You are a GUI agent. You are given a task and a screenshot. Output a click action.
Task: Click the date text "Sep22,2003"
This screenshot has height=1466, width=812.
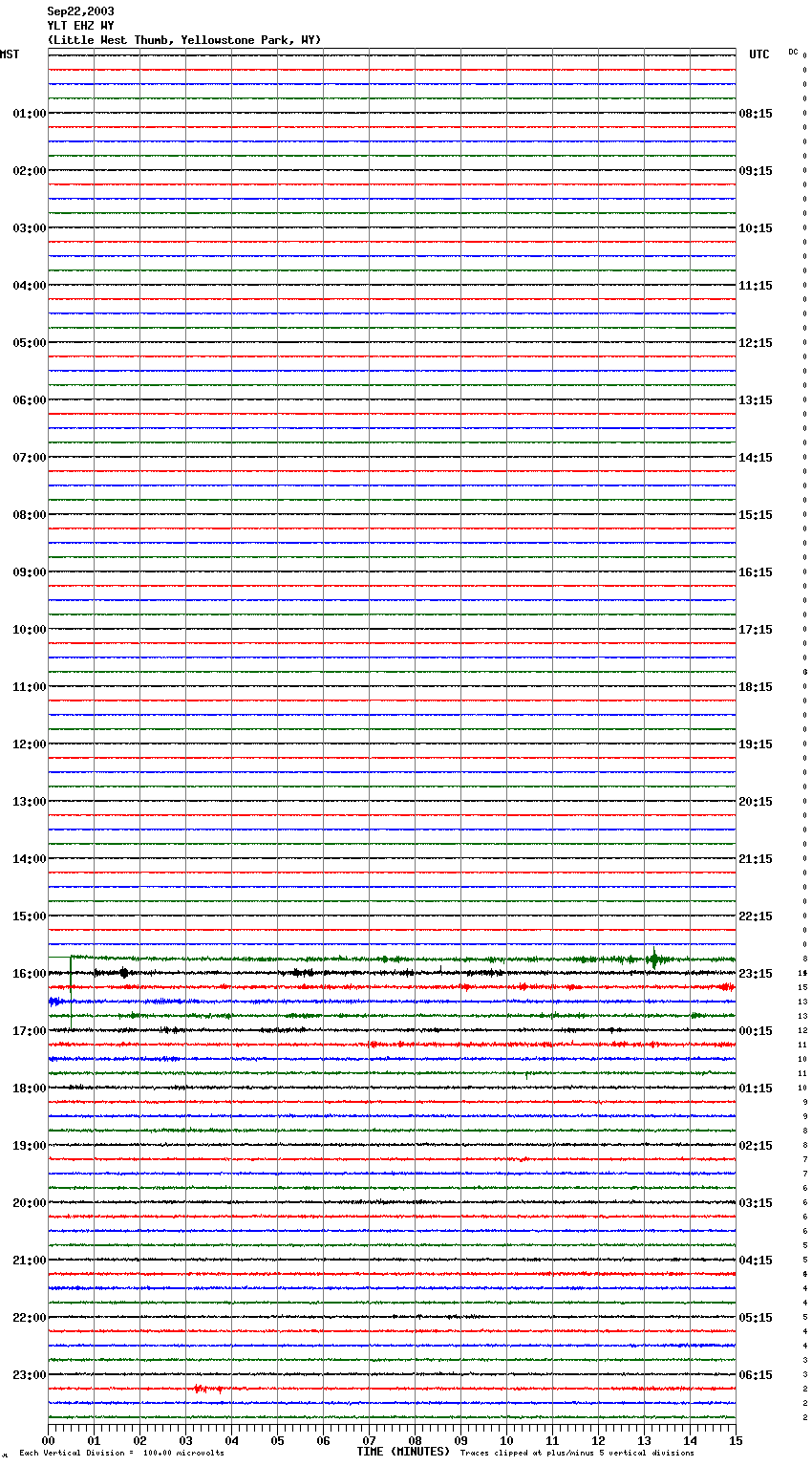80,11
